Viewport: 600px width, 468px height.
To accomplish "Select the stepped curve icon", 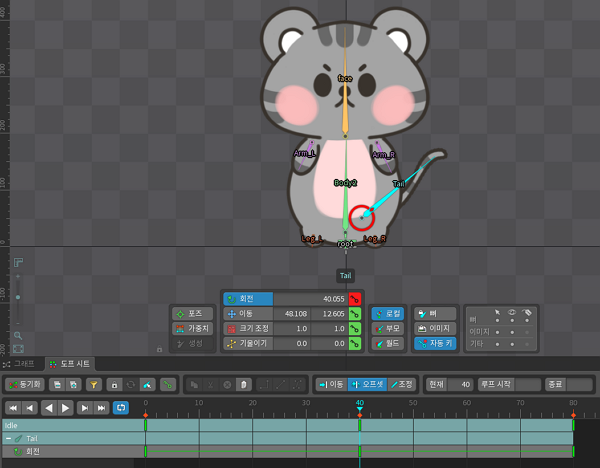I will (x=264, y=385).
